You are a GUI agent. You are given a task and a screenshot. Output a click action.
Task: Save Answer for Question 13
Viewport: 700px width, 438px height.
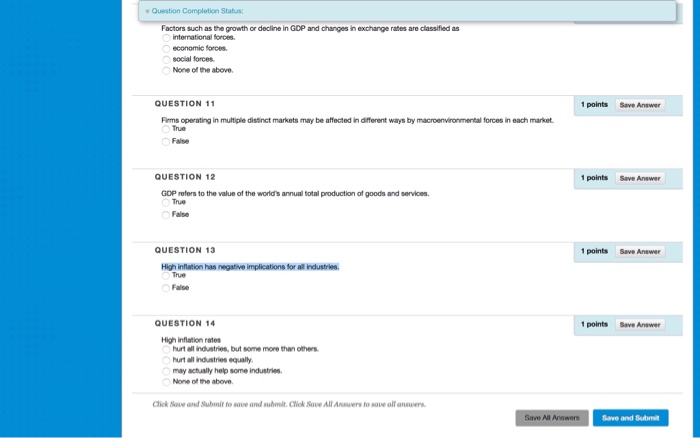(x=640, y=251)
